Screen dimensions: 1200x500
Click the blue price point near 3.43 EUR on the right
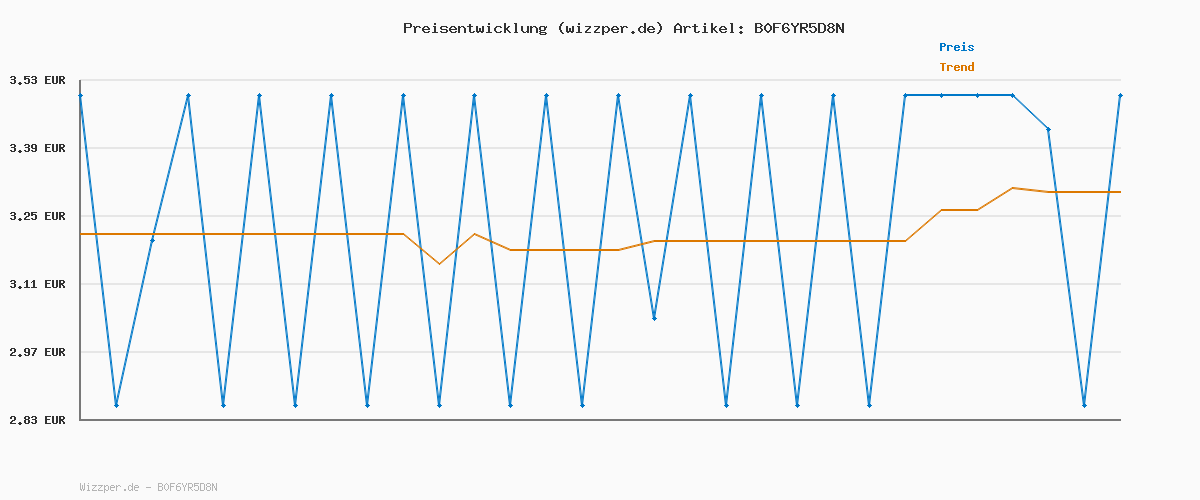point(1048,129)
